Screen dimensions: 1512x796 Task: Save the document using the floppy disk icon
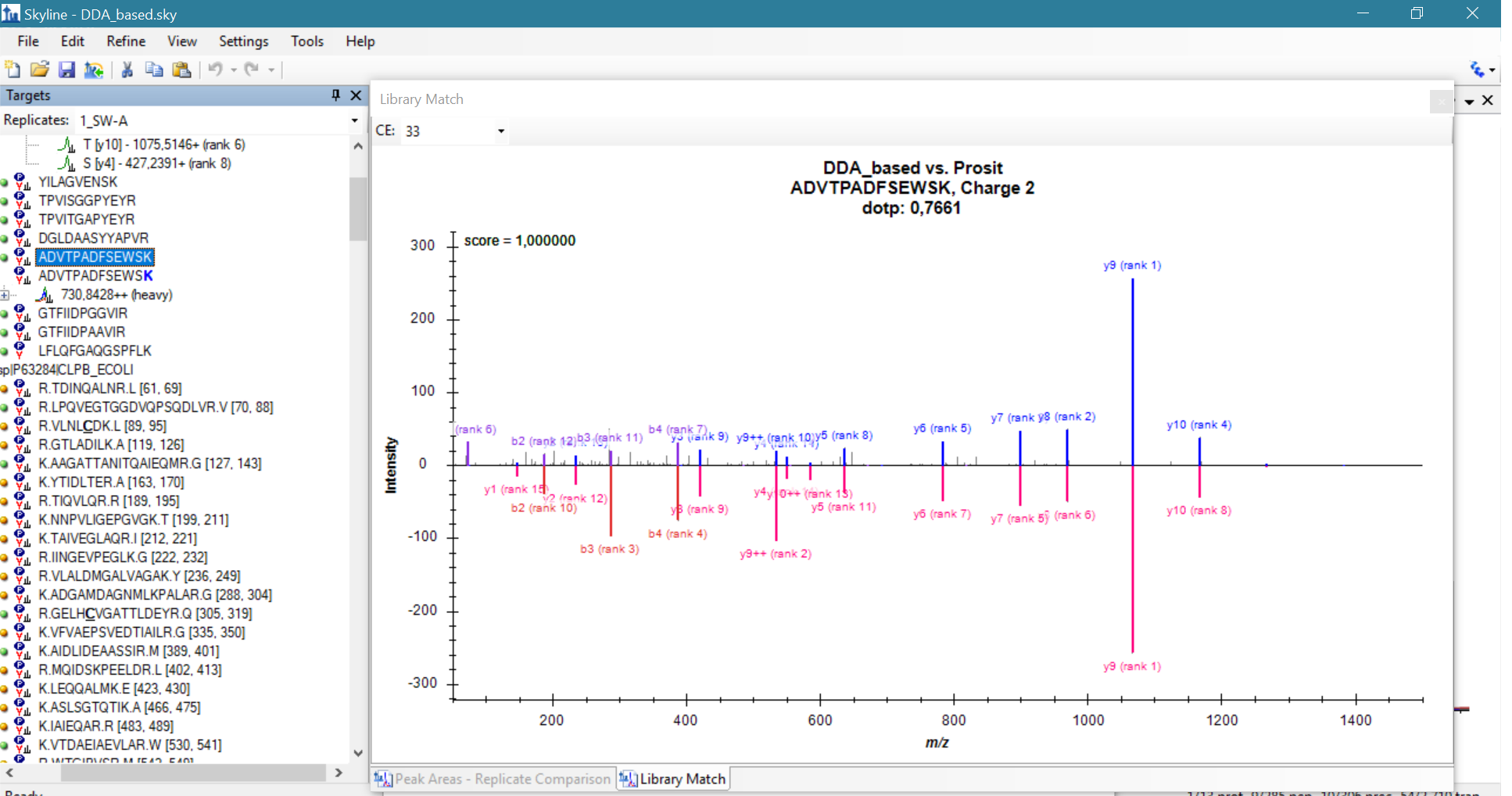click(66, 70)
